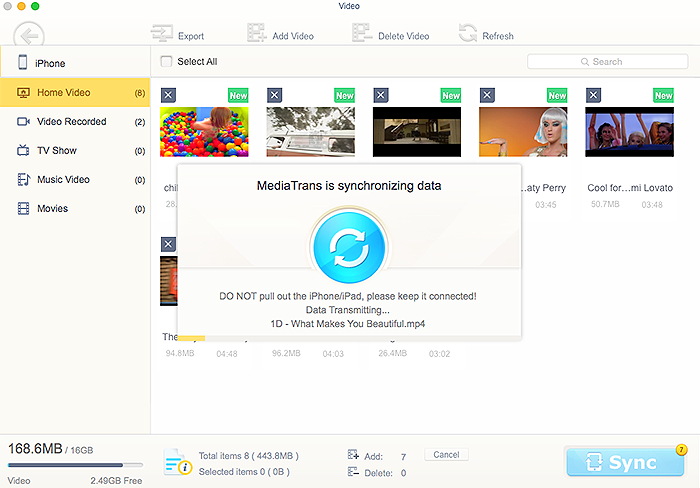
Task: Click the New badge on the ball pit video
Action: pos(238,96)
